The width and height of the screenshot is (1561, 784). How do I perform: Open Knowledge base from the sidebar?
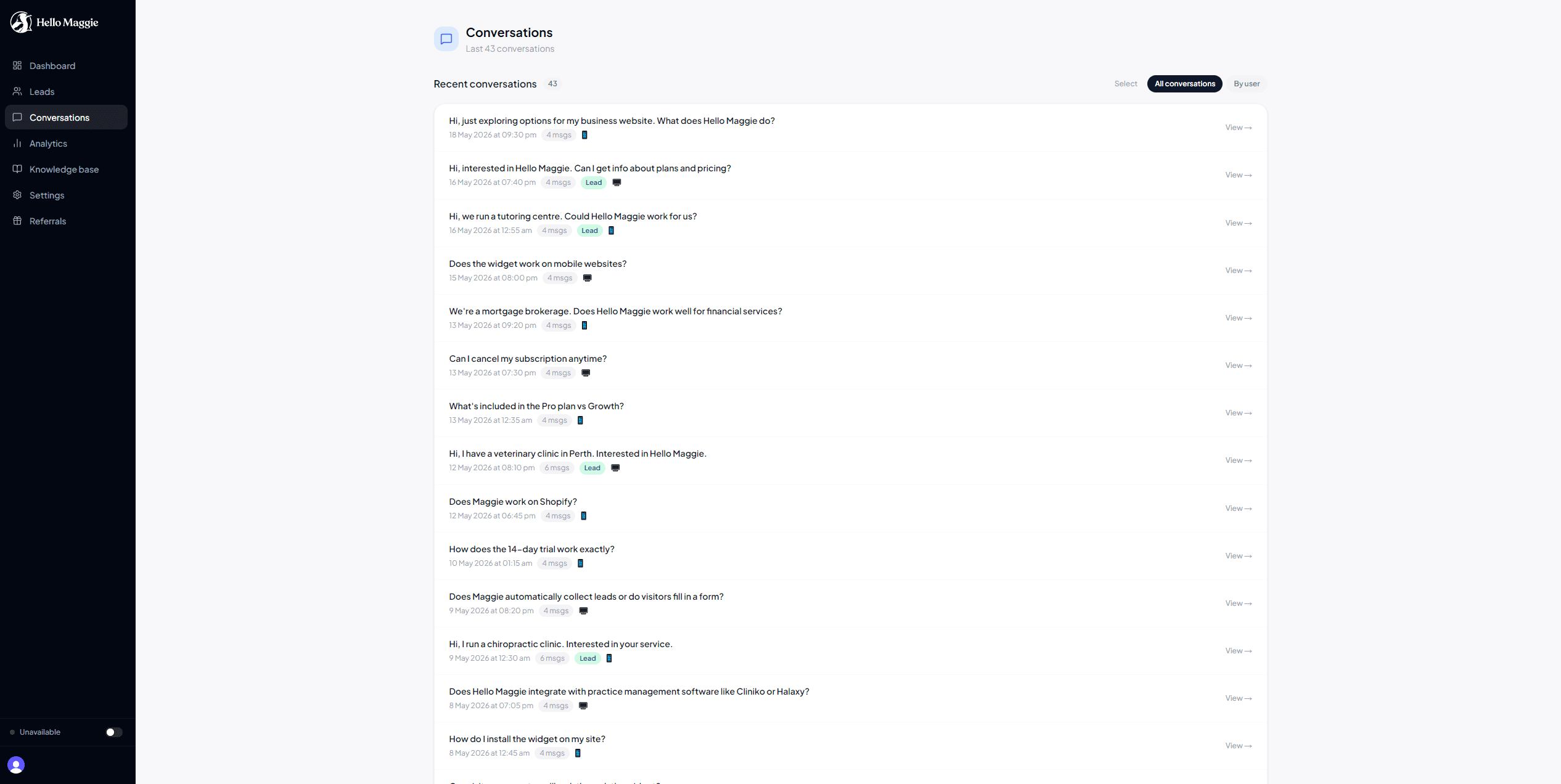(66, 169)
